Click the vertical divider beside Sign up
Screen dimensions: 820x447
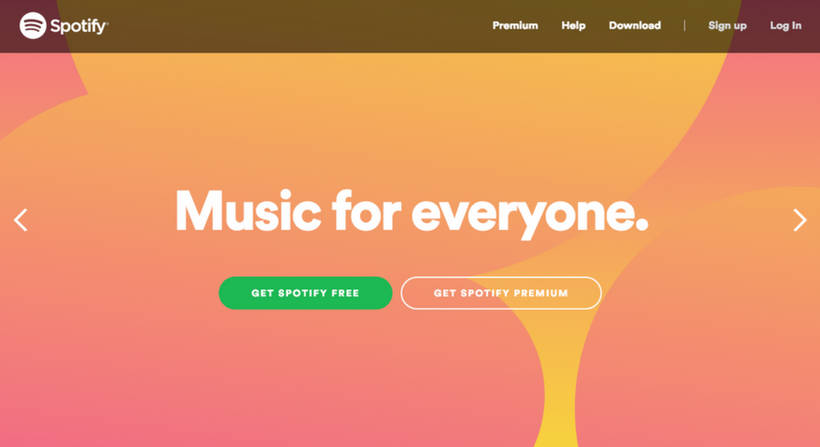pyautogui.click(x=685, y=26)
